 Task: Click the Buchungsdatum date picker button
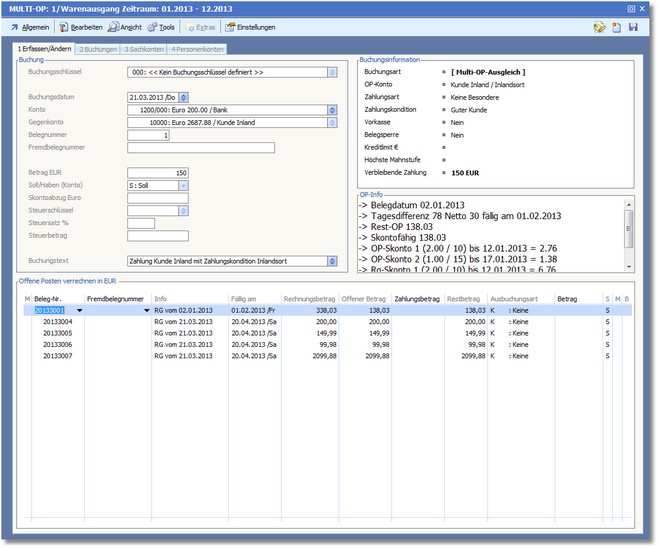[183, 97]
